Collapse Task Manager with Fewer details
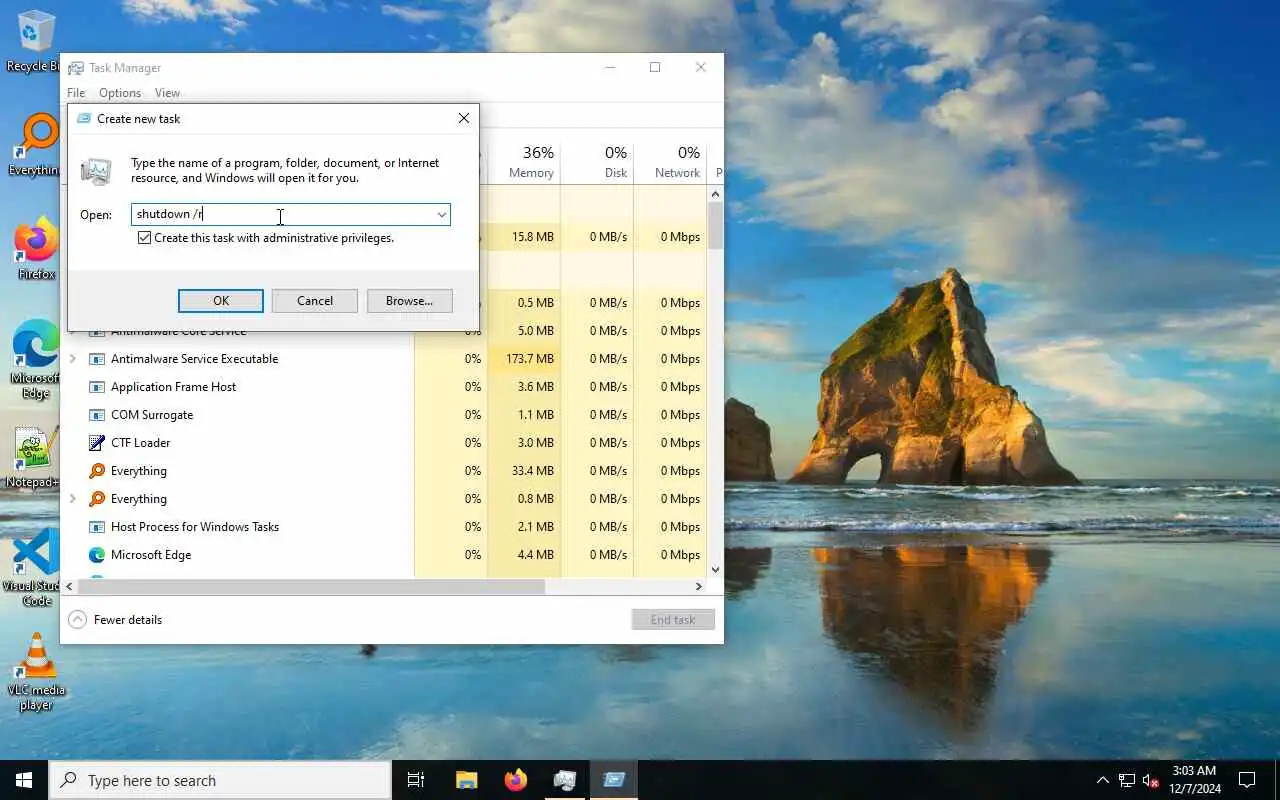This screenshot has width=1280, height=800. [115, 620]
